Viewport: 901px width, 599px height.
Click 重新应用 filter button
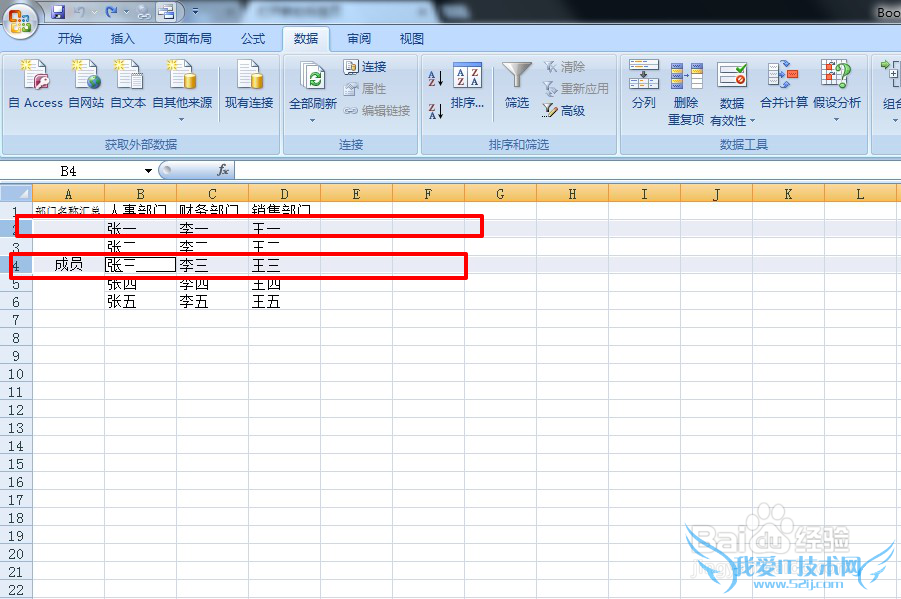576,89
